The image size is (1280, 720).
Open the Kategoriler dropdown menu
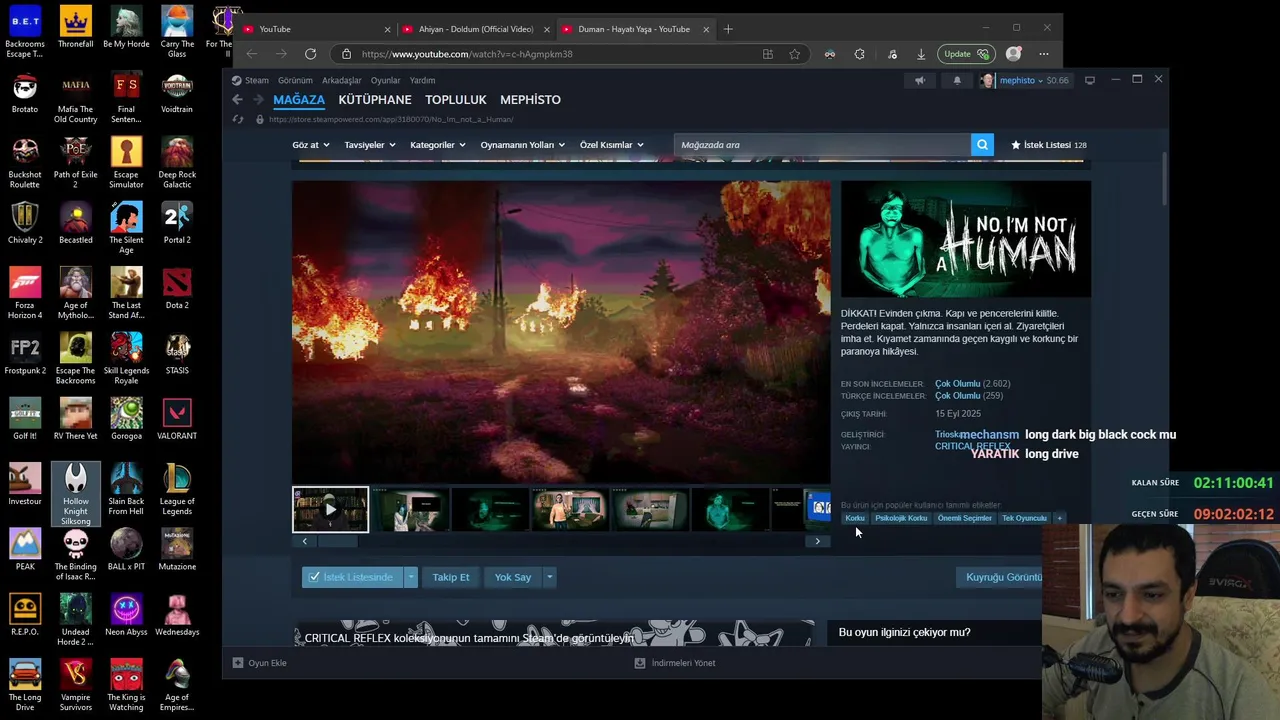[438, 145]
